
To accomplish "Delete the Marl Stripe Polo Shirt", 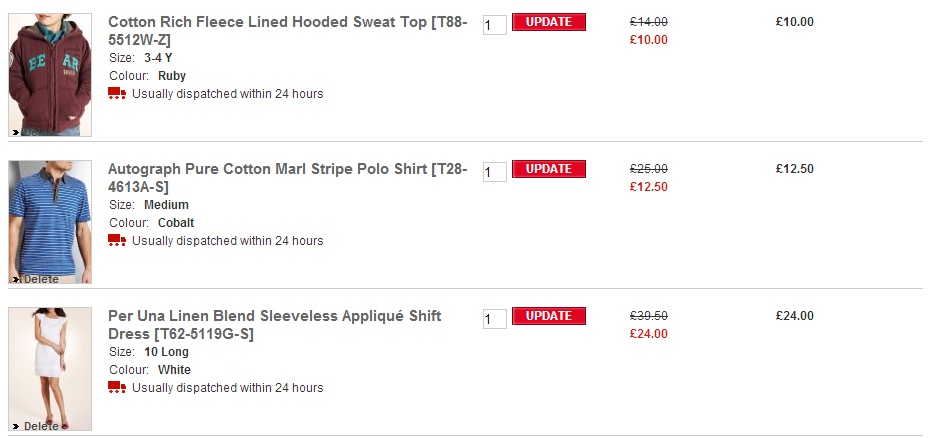I will tap(40, 279).
